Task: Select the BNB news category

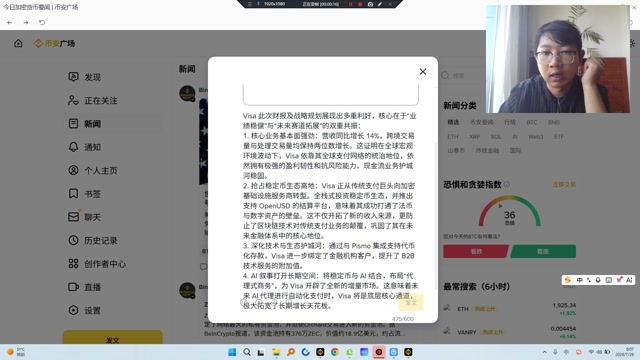Action: 553,122
